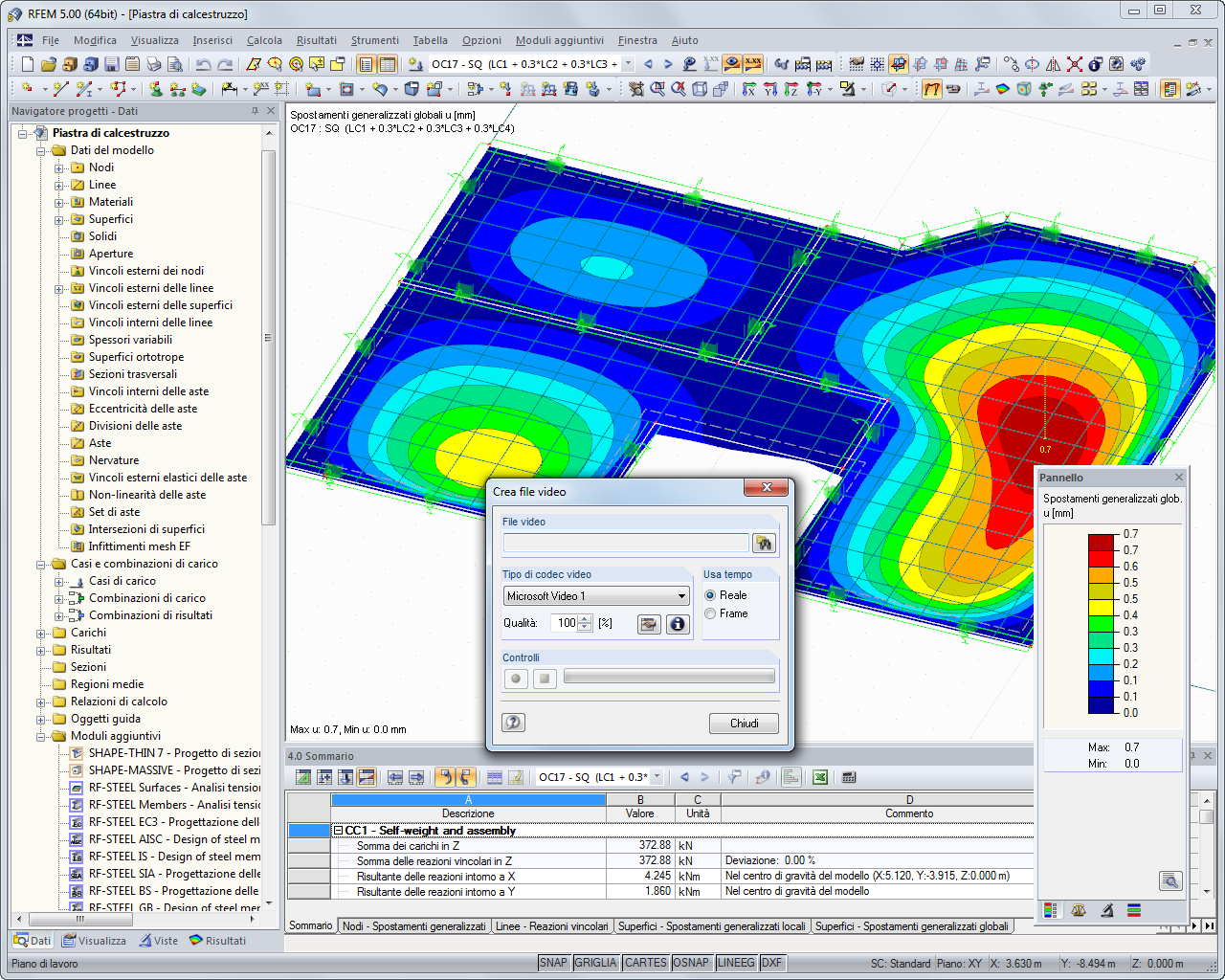This screenshot has height=980, width=1225.
Task: Switch to Nodi - Spostamenti generalizzati tab
Action: click(413, 926)
